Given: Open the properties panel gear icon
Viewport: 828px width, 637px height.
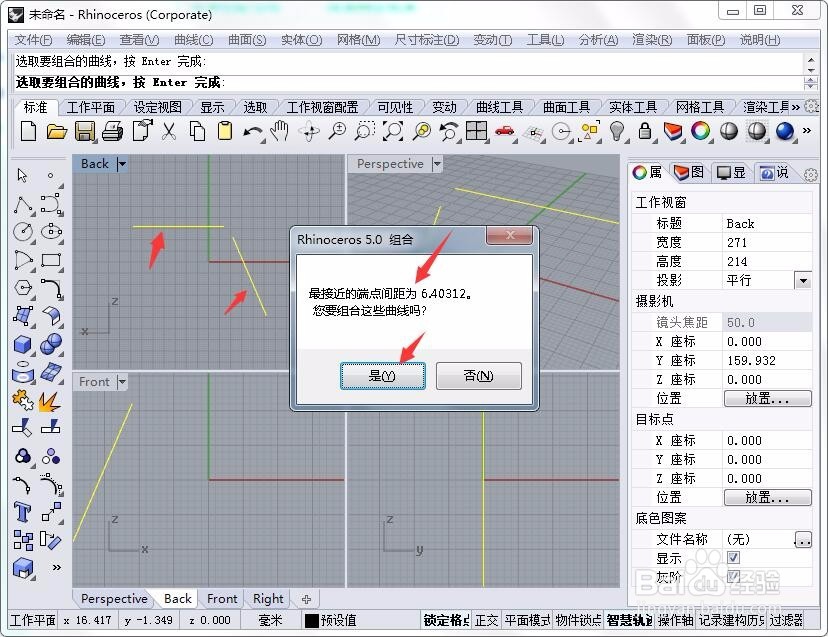Looking at the screenshot, I should point(811,174).
